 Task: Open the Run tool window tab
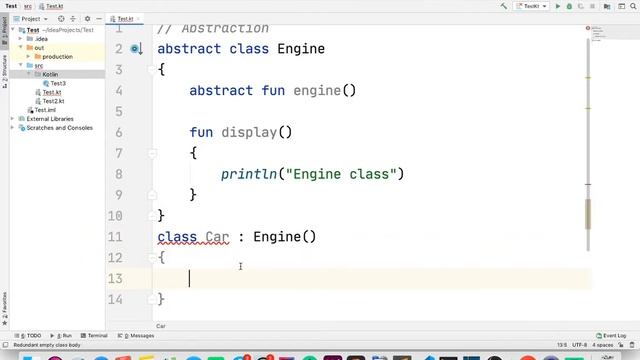[x=61, y=336]
